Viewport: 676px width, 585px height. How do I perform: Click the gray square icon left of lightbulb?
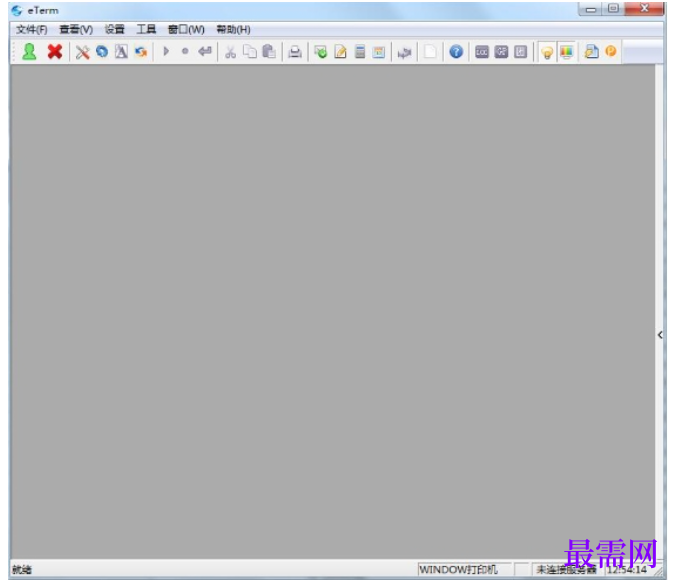pyautogui.click(x=520, y=52)
